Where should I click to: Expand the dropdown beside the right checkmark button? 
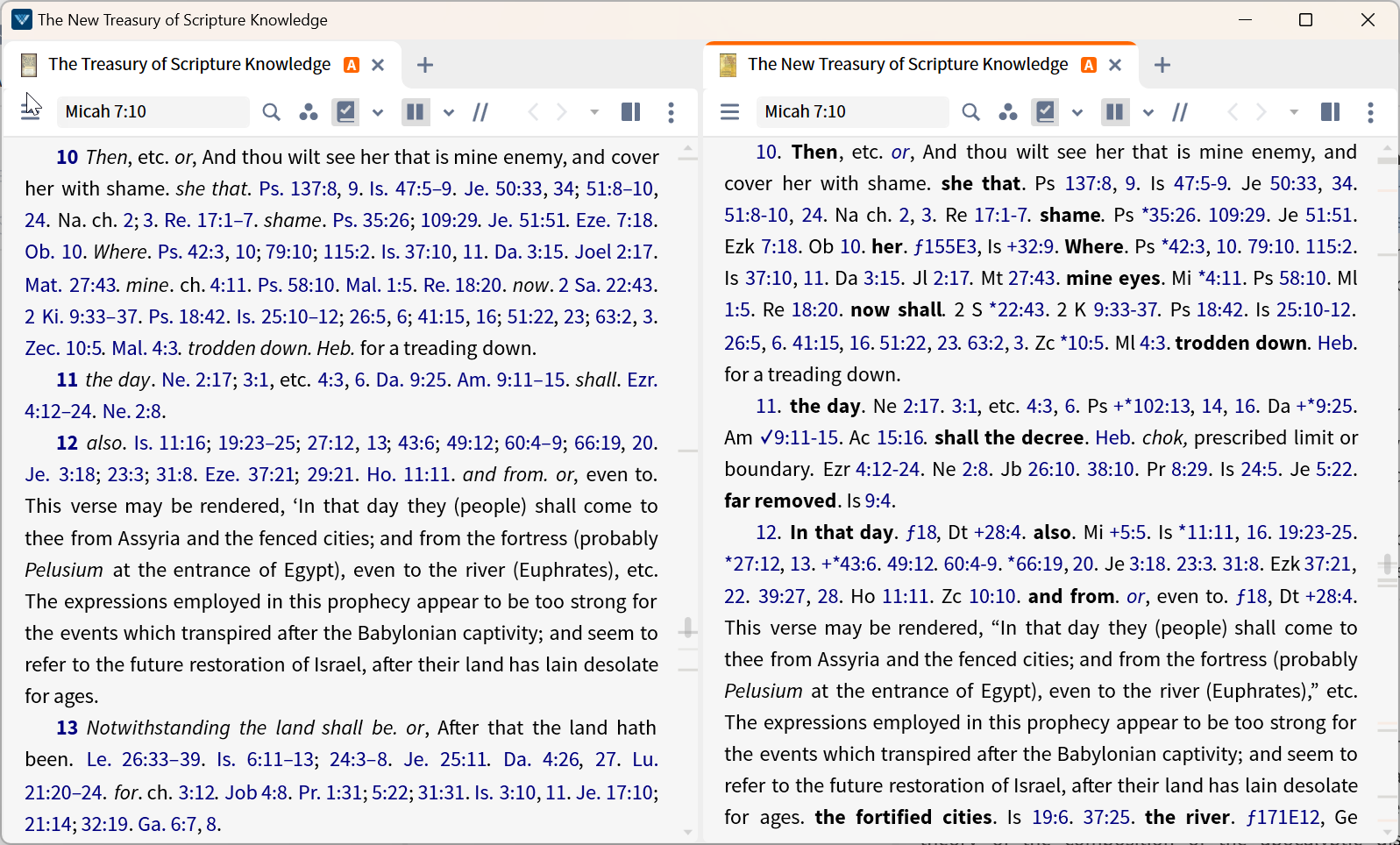pyautogui.click(x=1077, y=112)
